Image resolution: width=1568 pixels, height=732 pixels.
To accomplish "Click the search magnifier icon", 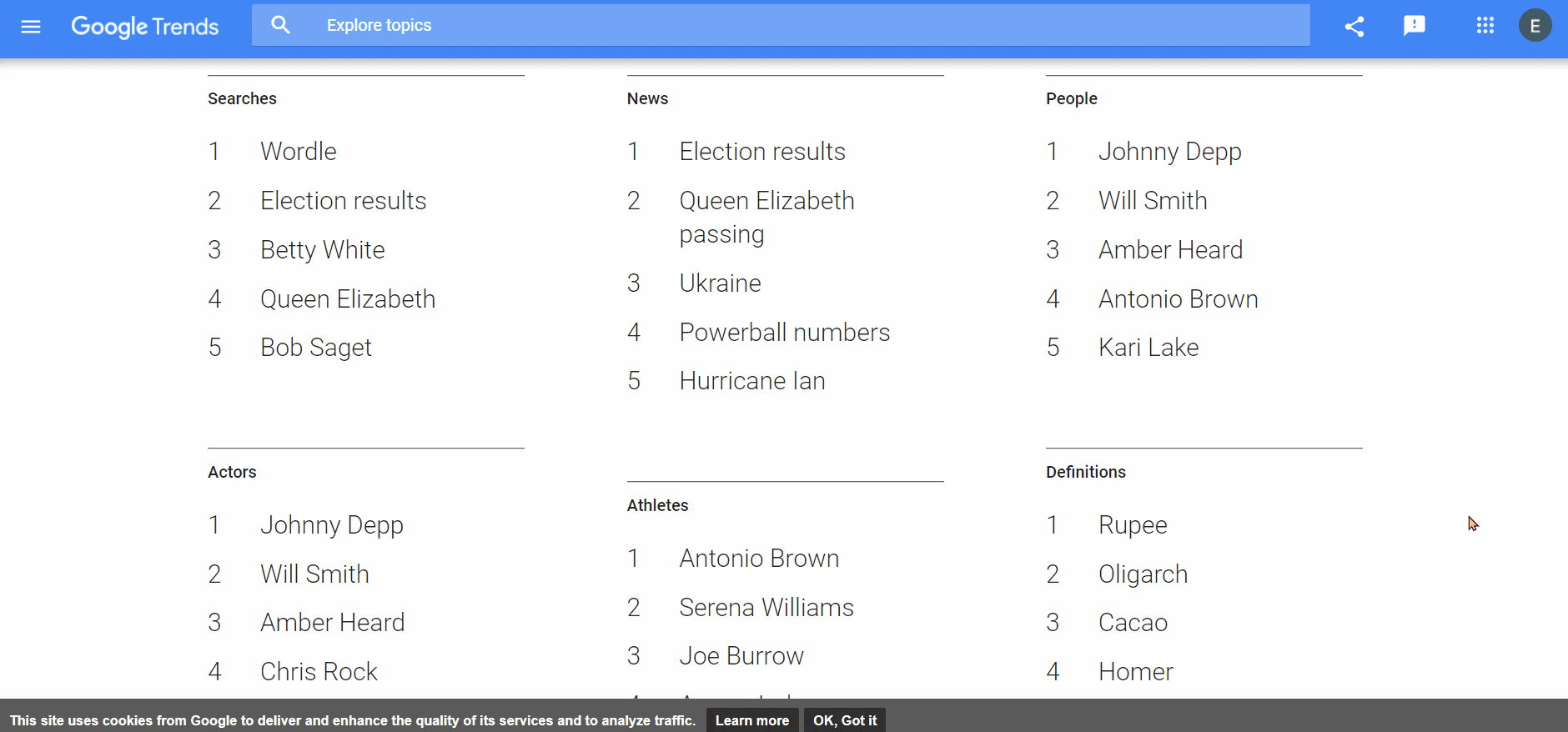I will point(281,25).
